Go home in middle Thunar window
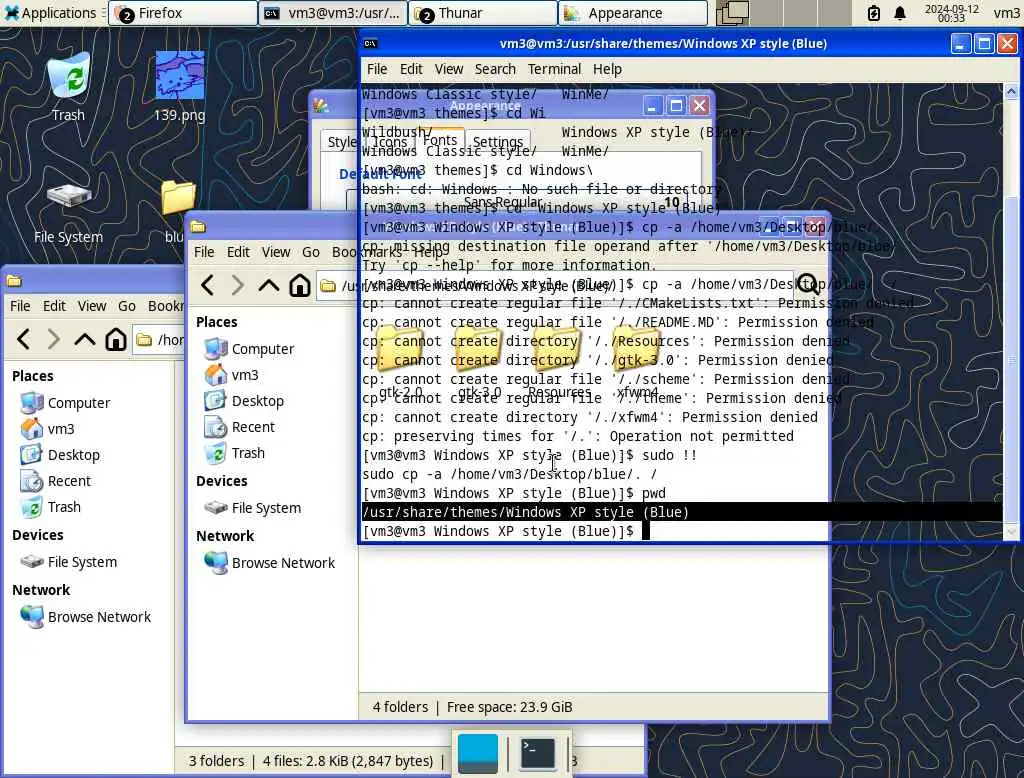The width and height of the screenshot is (1024, 778). coord(300,285)
